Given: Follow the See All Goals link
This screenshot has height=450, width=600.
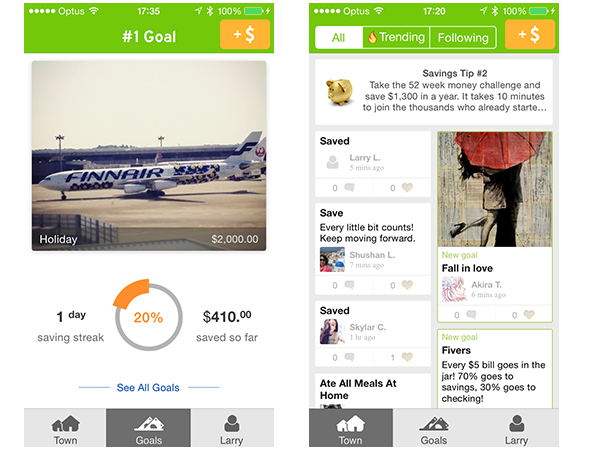Looking at the screenshot, I should pos(148,388).
